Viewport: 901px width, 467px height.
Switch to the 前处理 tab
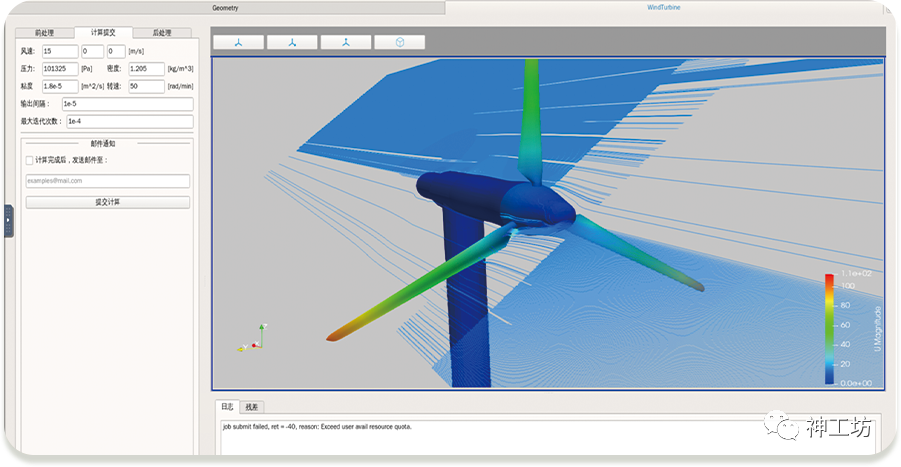tap(45, 33)
